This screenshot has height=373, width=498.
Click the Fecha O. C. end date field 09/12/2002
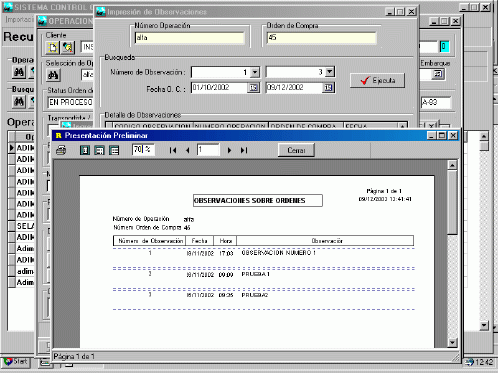(x=294, y=88)
